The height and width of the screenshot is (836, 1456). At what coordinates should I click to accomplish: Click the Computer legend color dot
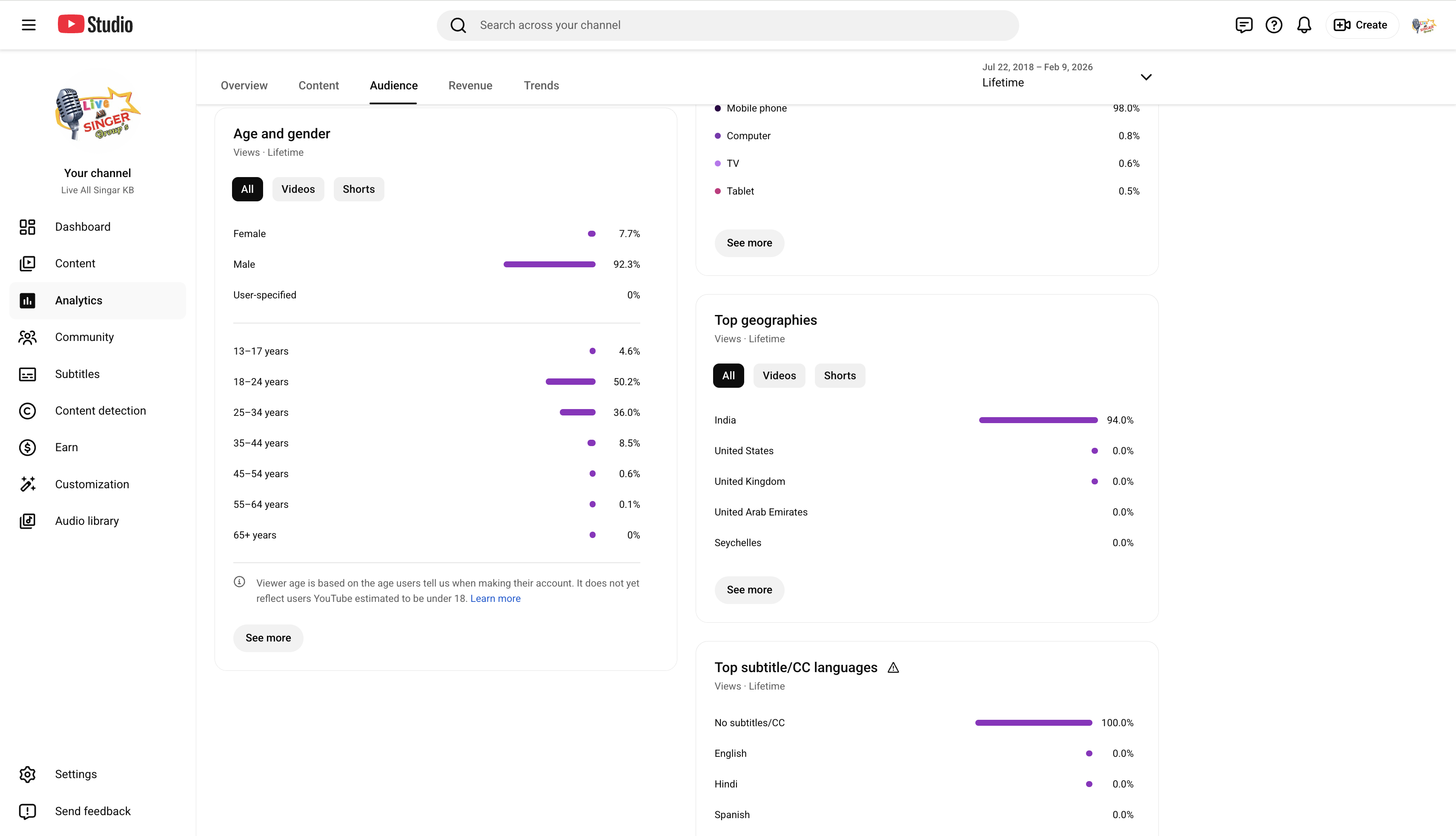point(718,136)
